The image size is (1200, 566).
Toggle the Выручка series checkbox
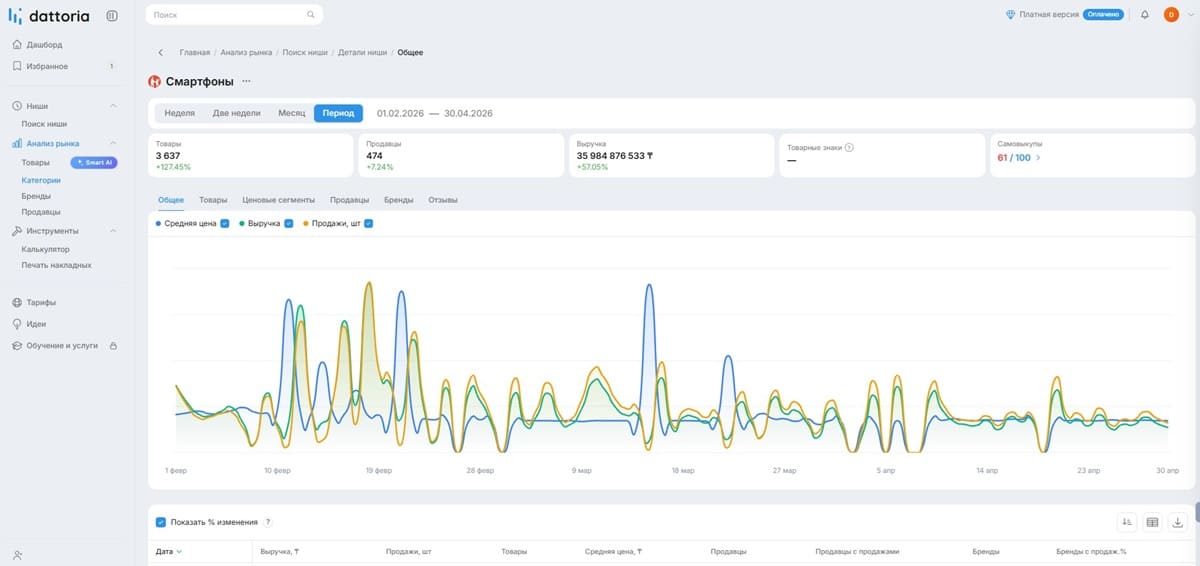289,223
